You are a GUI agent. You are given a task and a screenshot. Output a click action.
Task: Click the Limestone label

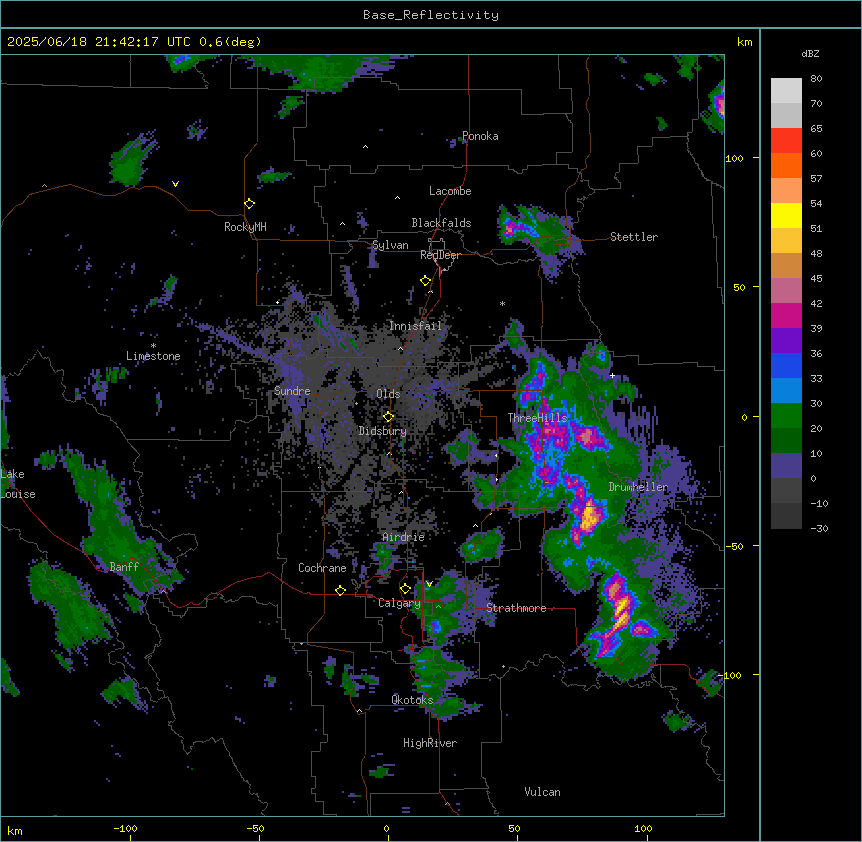click(x=153, y=356)
